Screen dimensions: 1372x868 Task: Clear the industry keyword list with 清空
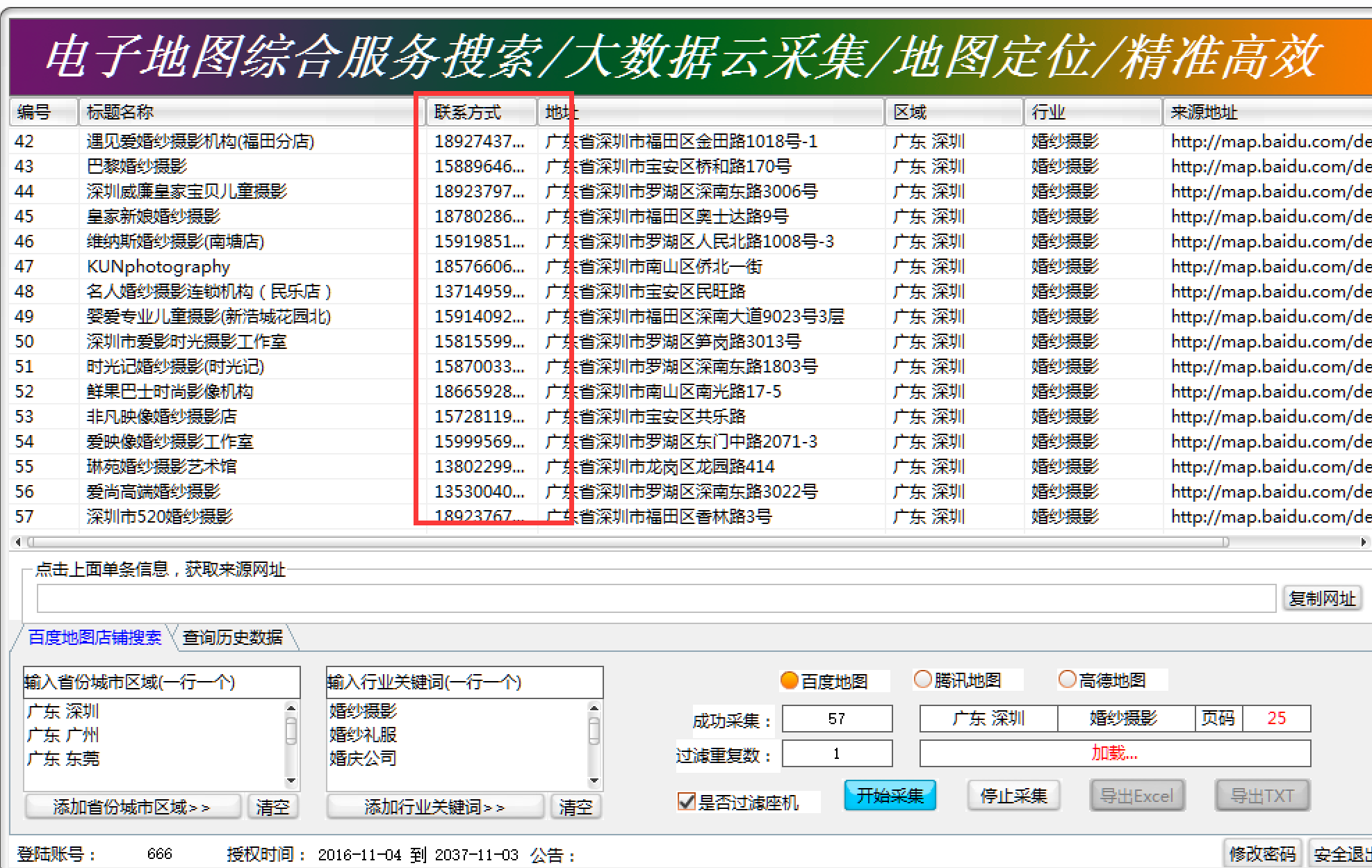pos(575,807)
